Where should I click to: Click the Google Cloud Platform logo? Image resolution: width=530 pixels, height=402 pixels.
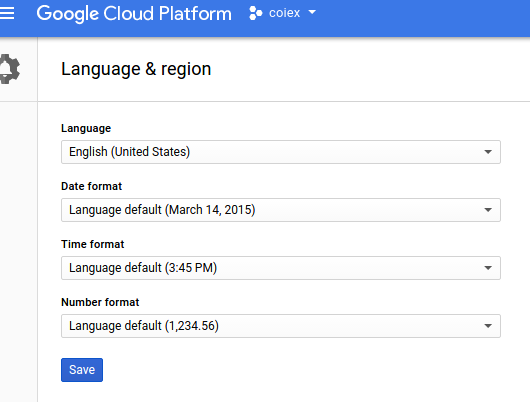[x=134, y=14]
